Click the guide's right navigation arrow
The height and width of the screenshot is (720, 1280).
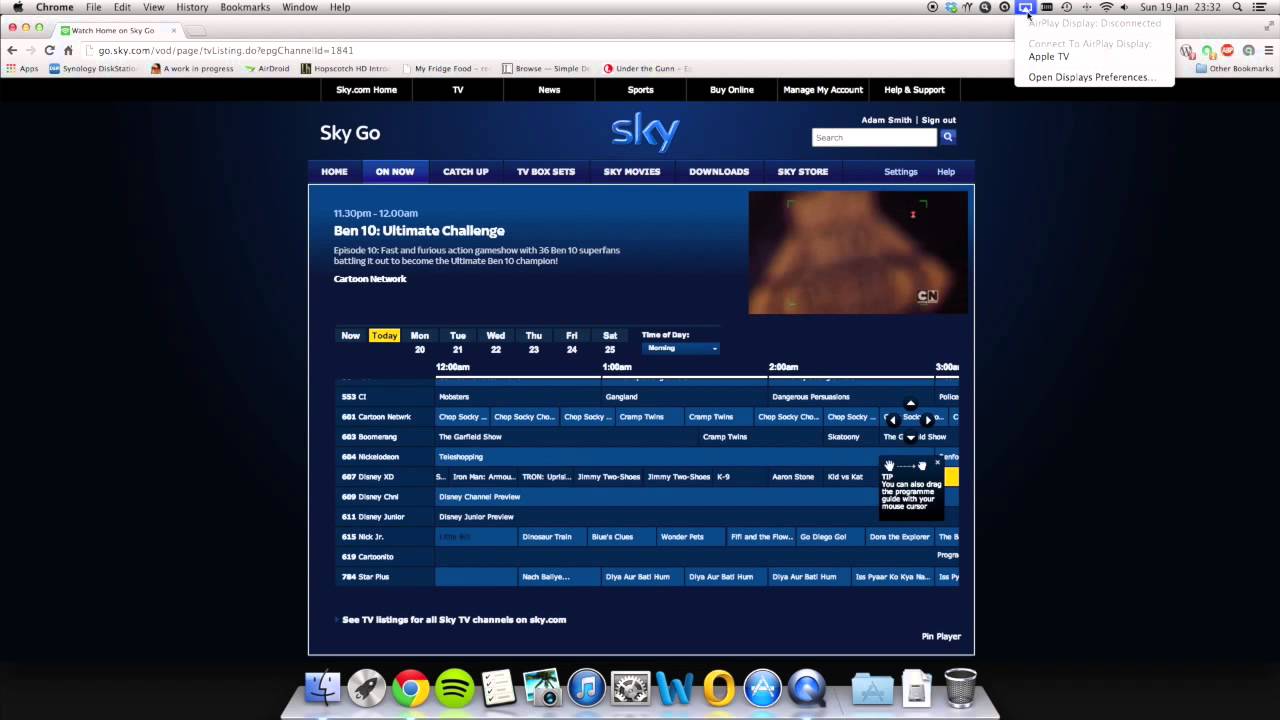click(928, 420)
